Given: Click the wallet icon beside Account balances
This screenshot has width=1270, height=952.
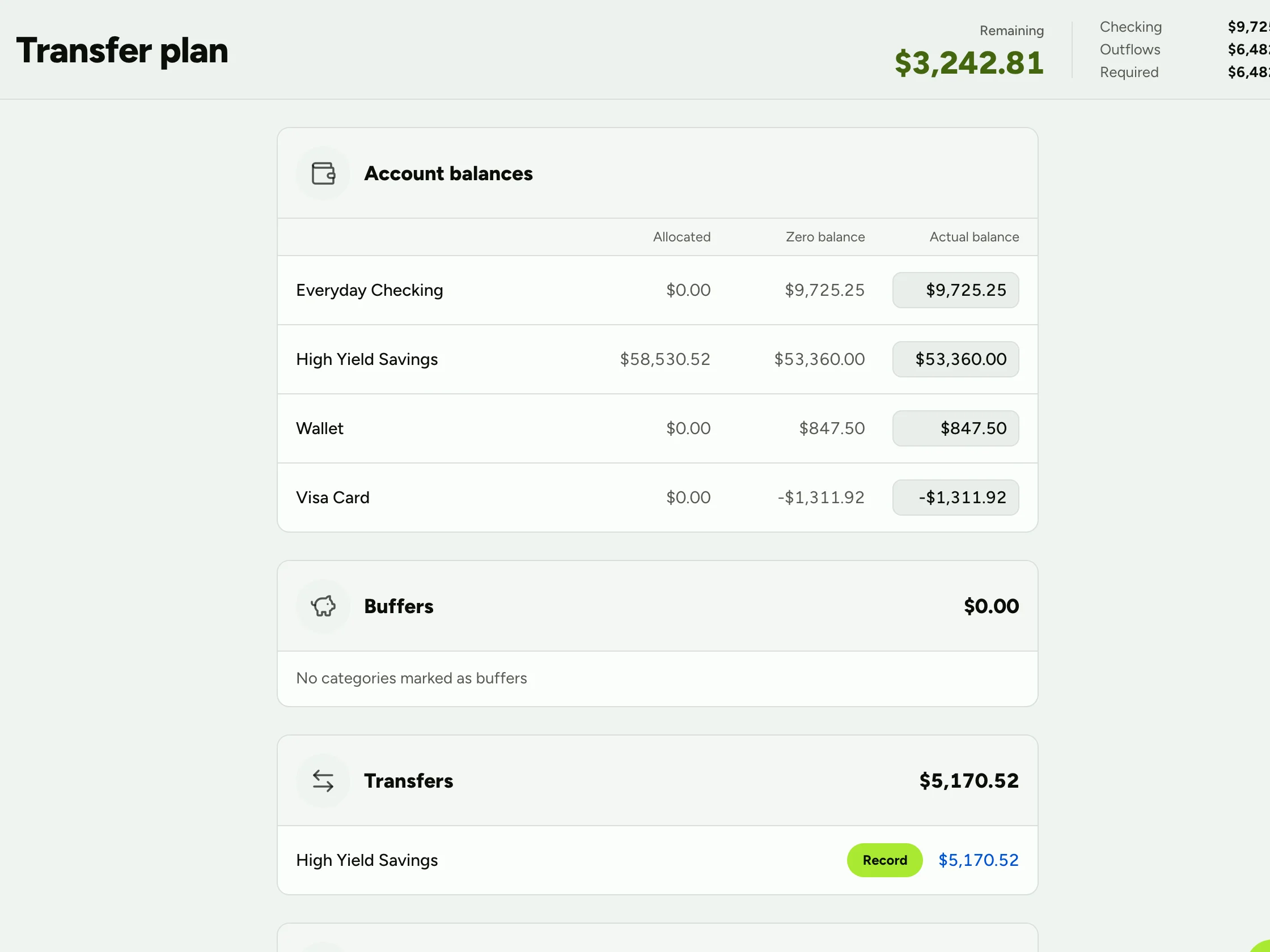Looking at the screenshot, I should [323, 173].
